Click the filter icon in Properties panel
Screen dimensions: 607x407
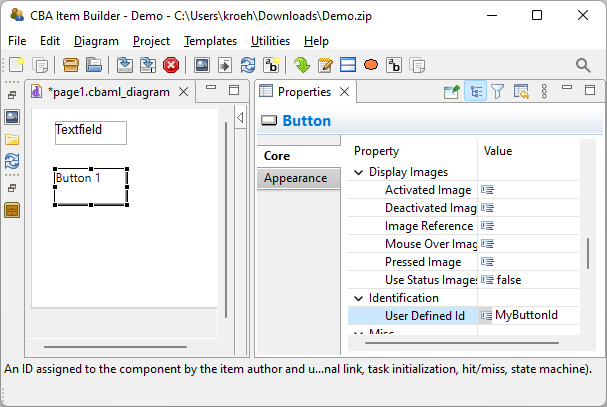[497, 92]
